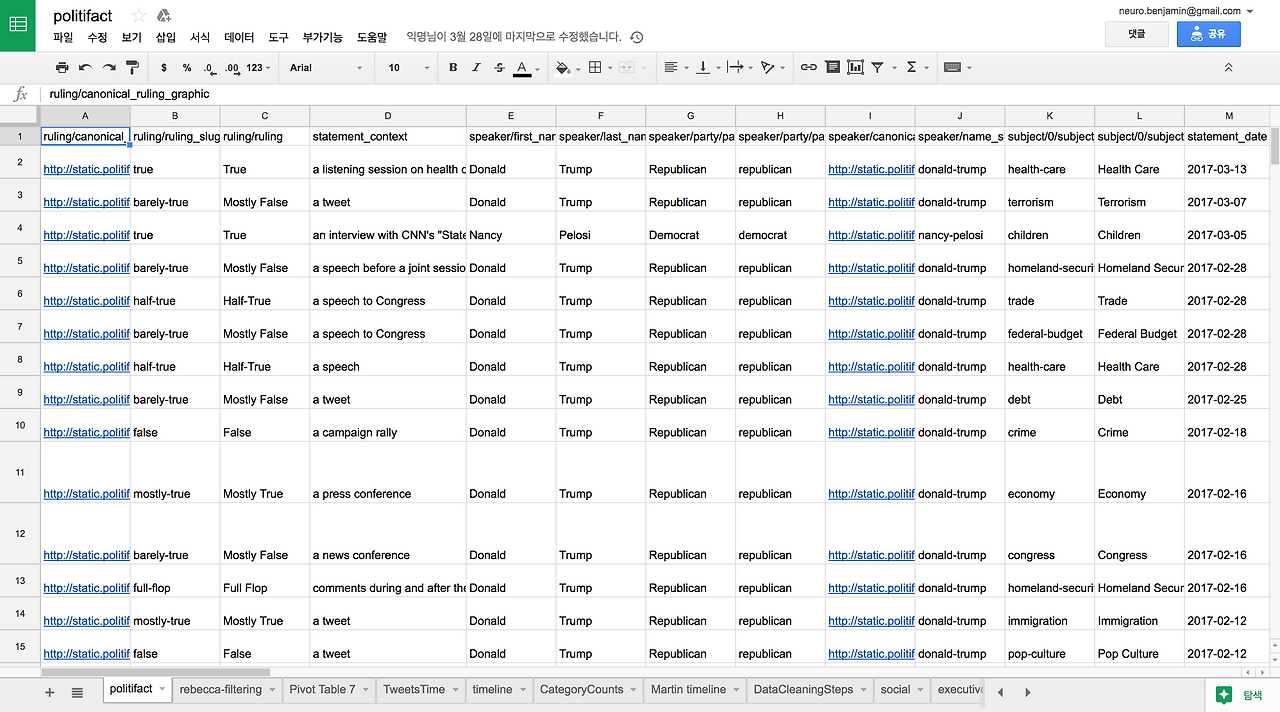Open revision history clock icon
Screen dimensions: 1280x712
pos(637,37)
